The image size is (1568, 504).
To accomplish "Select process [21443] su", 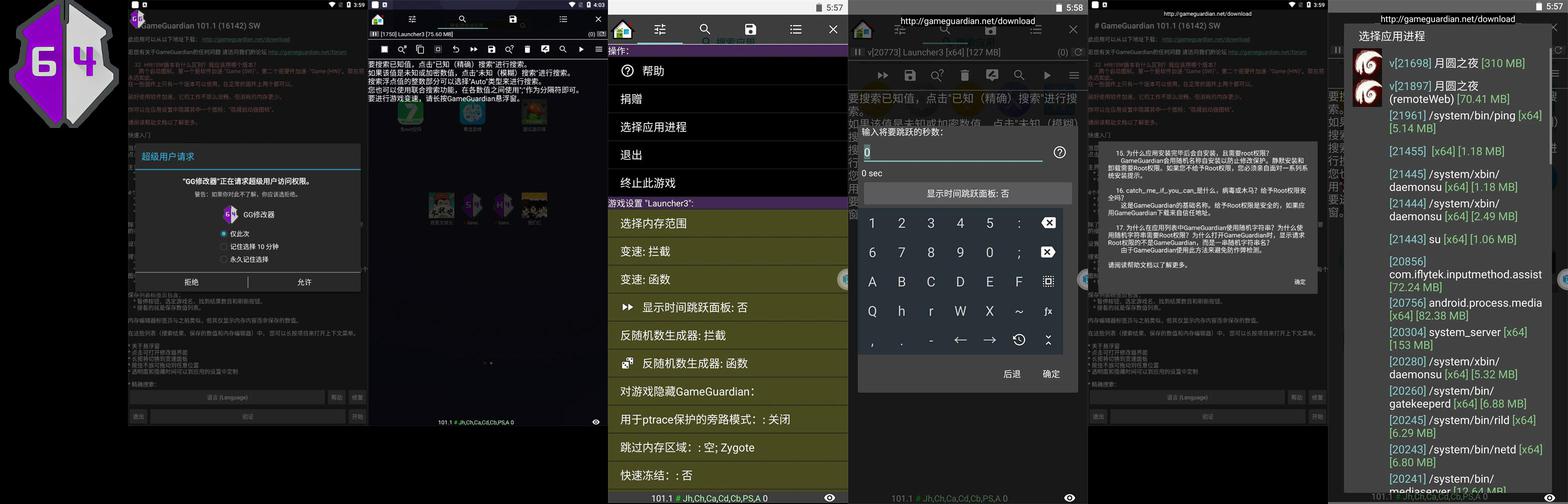I will [1452, 239].
